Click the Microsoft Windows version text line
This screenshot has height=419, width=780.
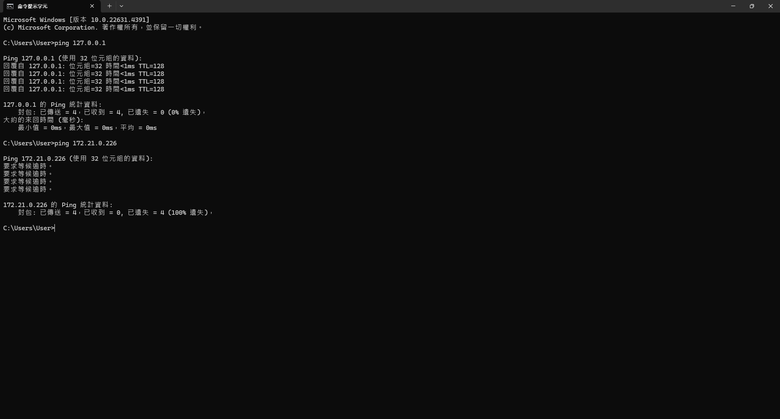76,20
